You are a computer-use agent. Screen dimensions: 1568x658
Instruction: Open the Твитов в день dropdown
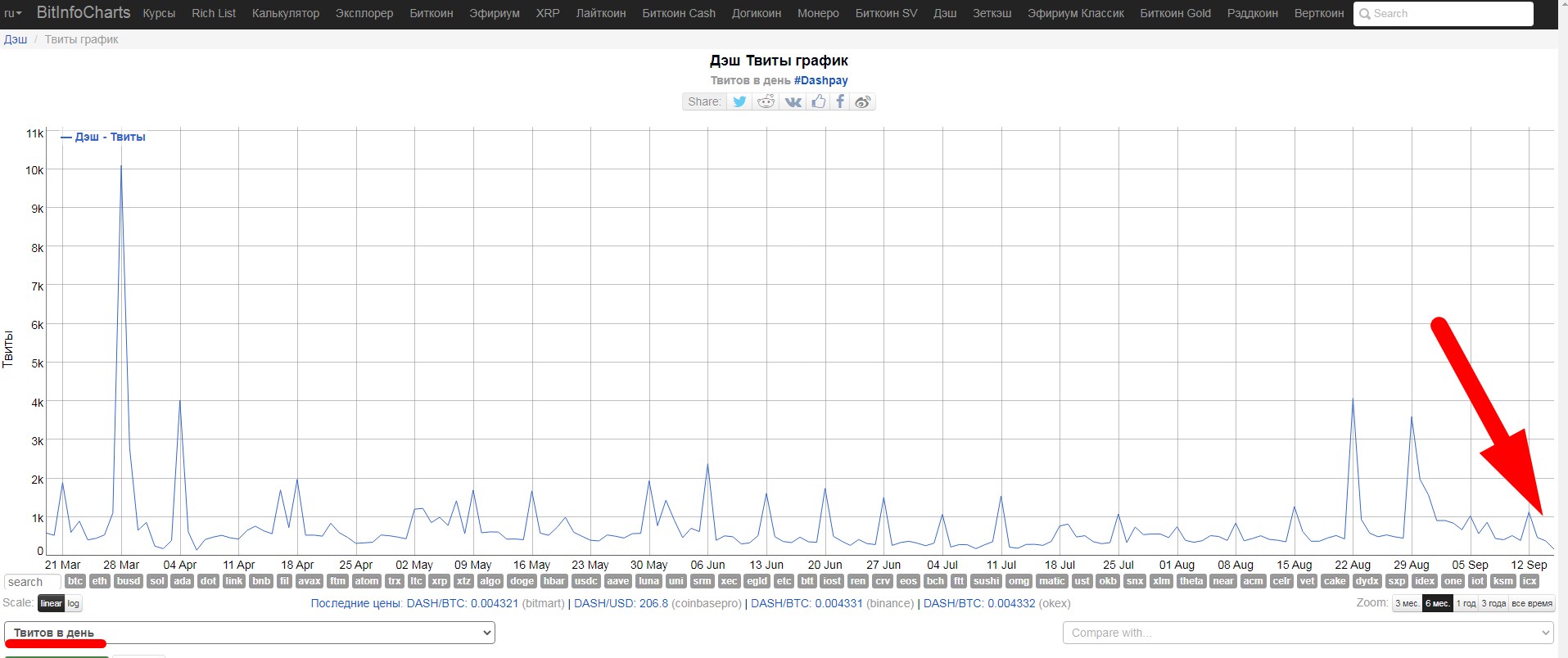(x=250, y=633)
